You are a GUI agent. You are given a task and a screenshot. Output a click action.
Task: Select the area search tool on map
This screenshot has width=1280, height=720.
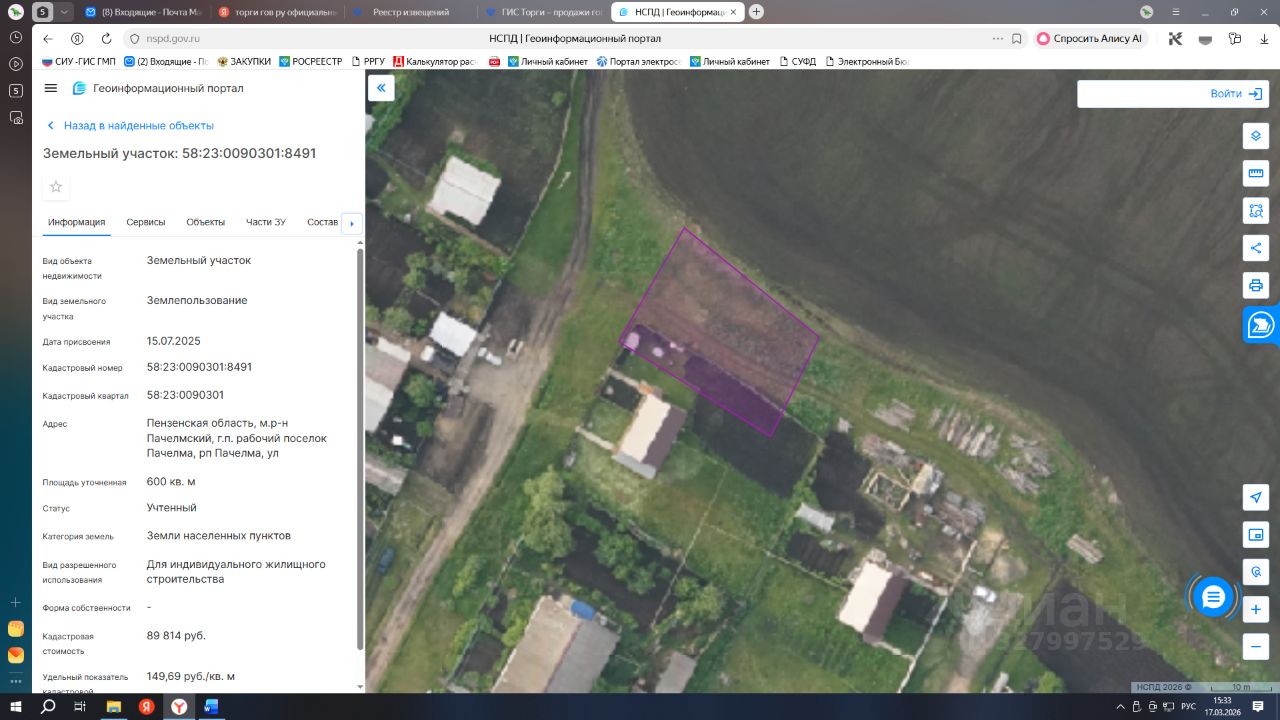pos(1256,210)
